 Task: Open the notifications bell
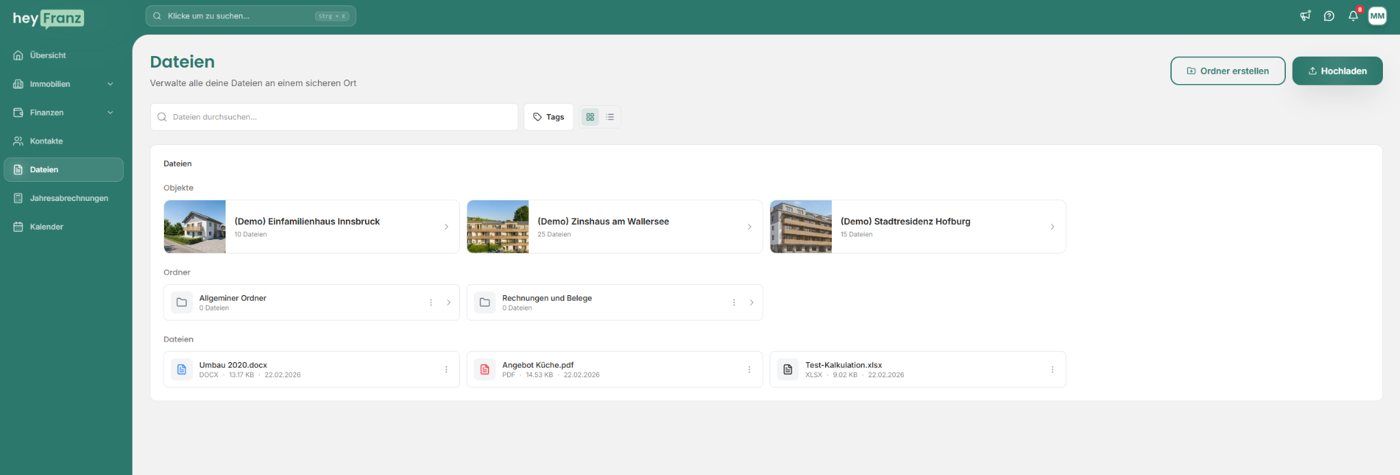[1353, 16]
